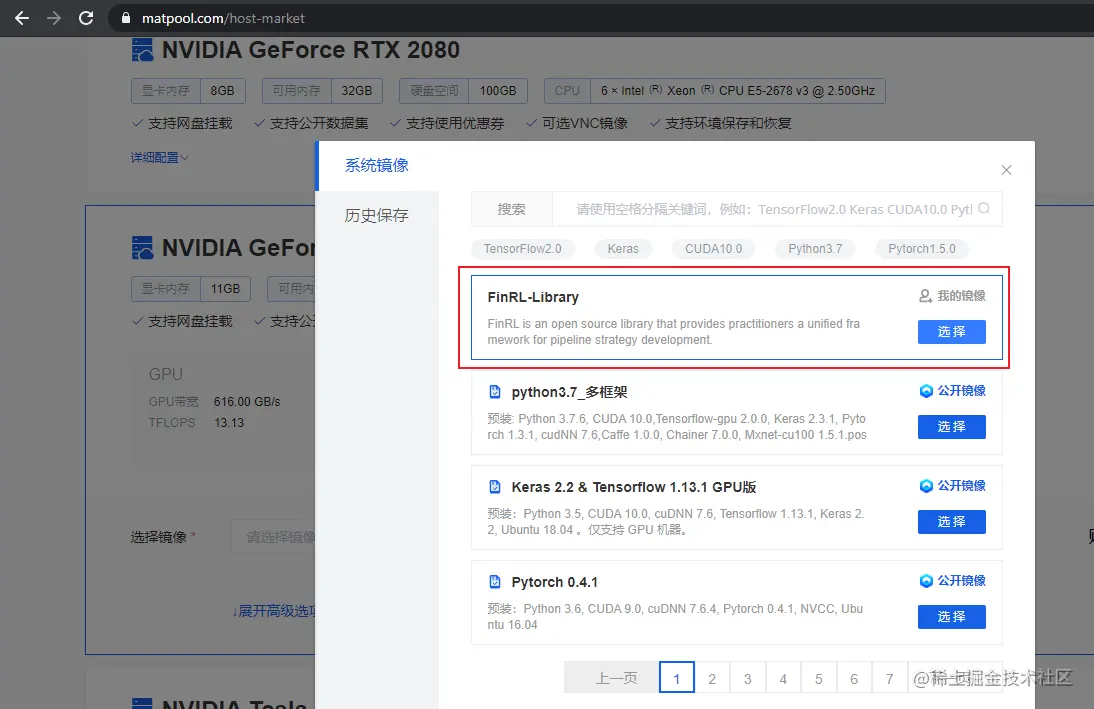Go to pagination page 6
This screenshot has height=709, width=1094.
(854, 678)
